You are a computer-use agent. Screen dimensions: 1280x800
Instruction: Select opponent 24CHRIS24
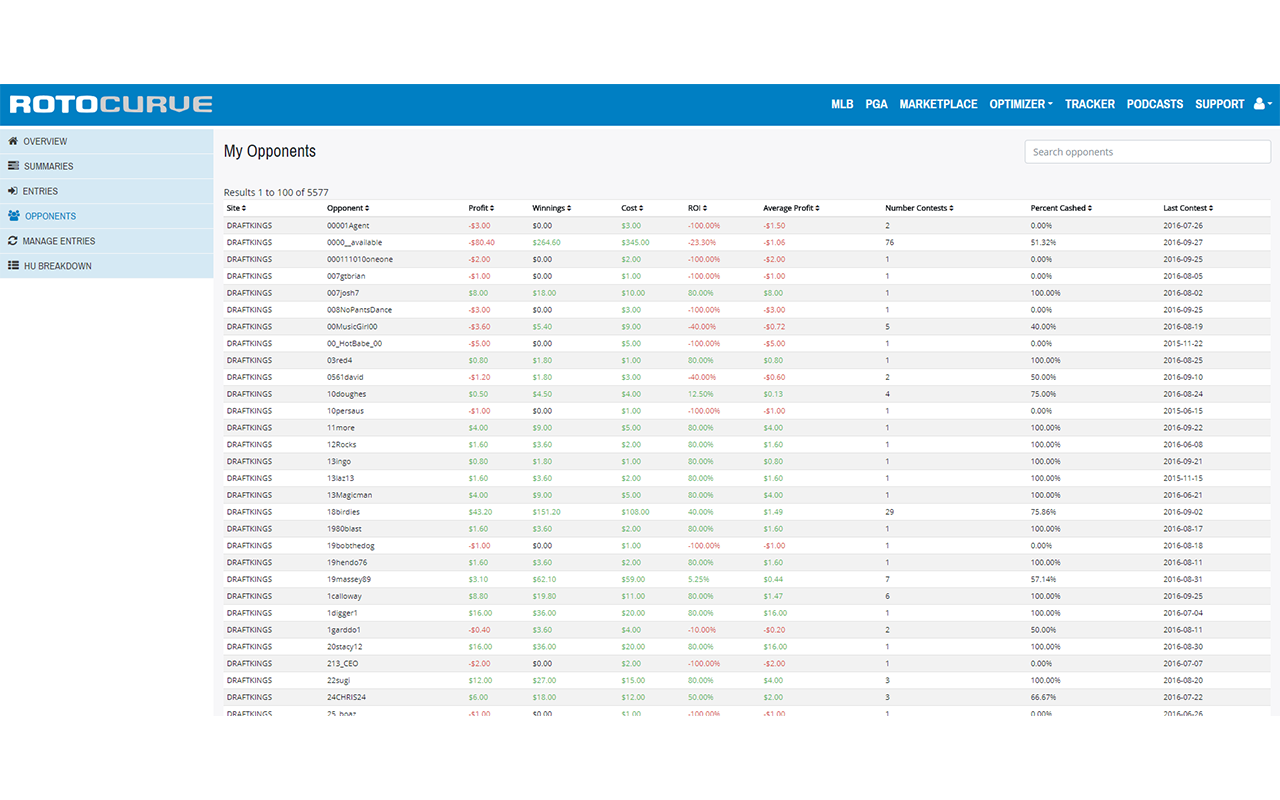click(x=346, y=698)
